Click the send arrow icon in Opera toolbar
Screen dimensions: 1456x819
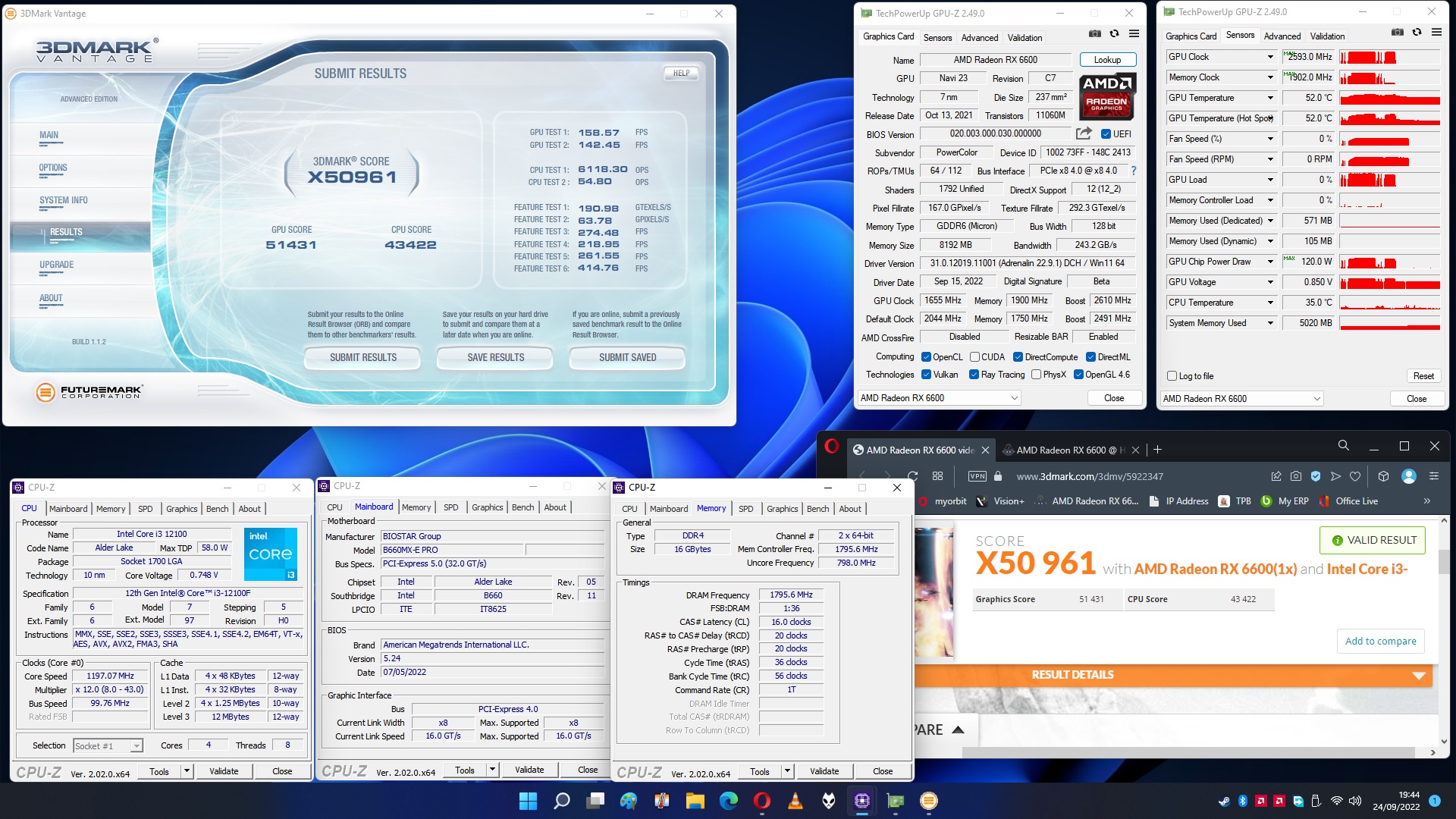click(1335, 476)
